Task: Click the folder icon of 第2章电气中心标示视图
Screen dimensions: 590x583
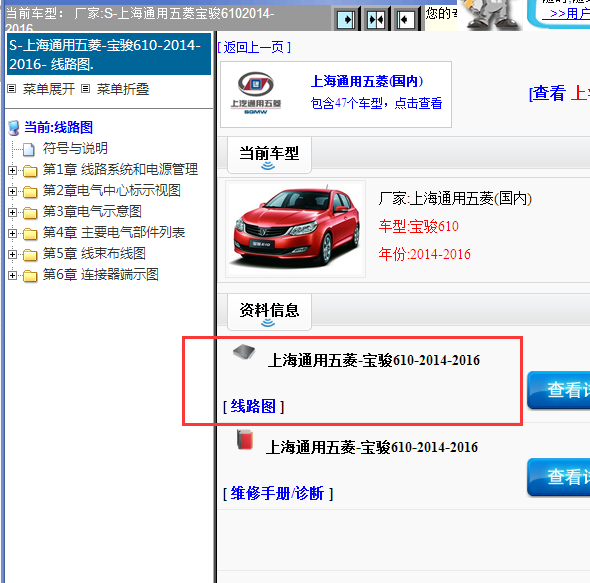Action: 30,192
